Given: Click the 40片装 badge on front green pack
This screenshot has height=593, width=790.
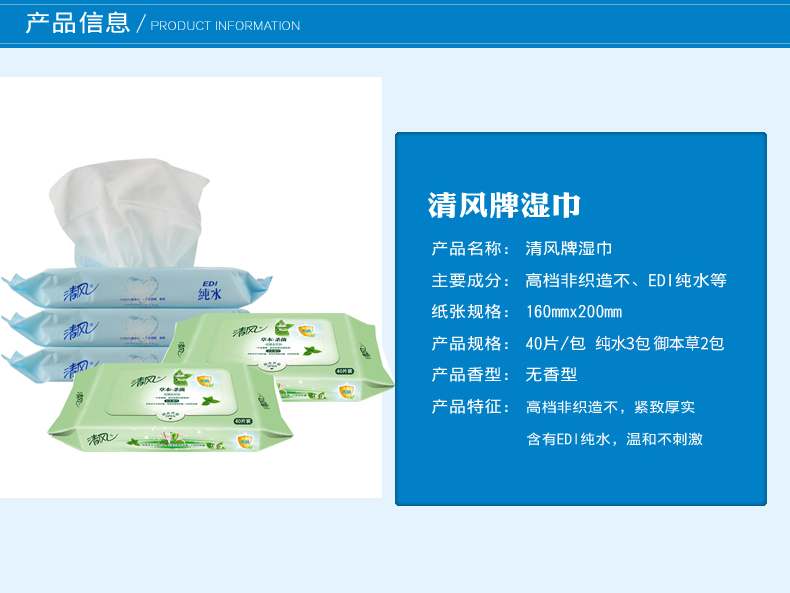Looking at the screenshot, I should (243, 421).
